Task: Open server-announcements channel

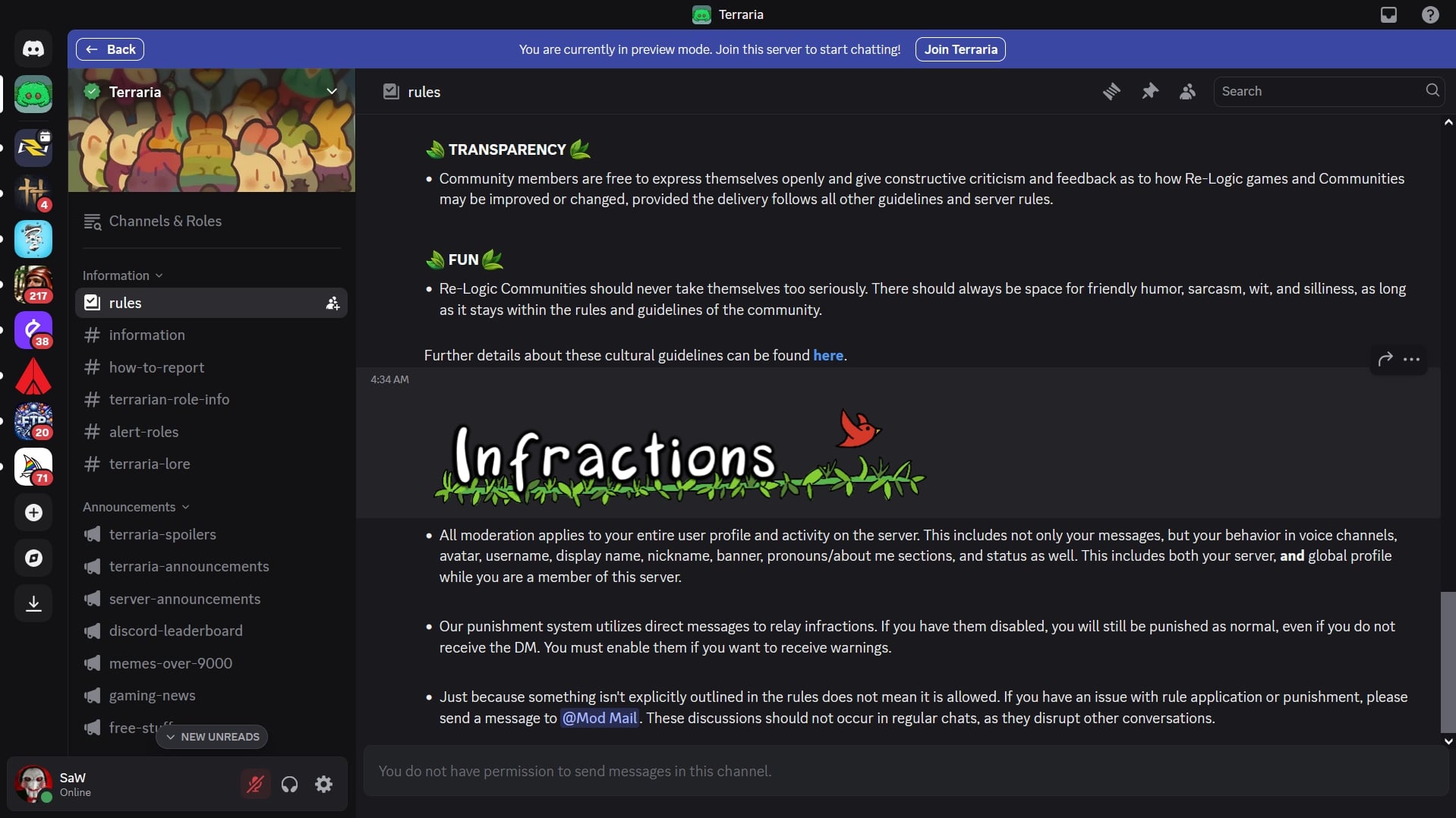Action: pyautogui.click(x=211, y=599)
